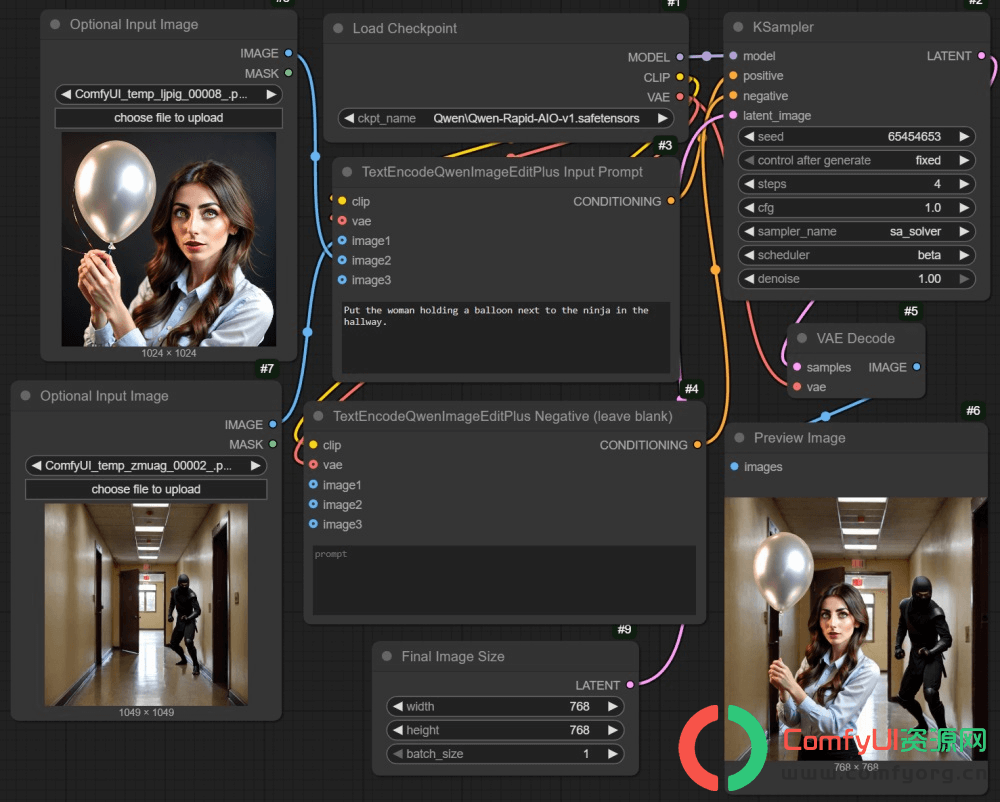Screen dimensions: 1000x802
Task: Click the VAE Decode node's collapse dot
Action: (802, 339)
